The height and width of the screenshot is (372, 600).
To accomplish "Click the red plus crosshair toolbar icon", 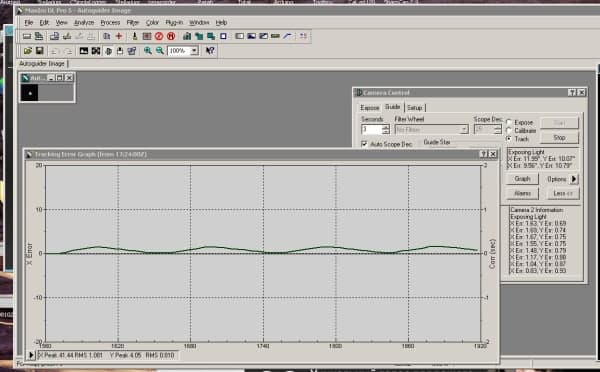I will pos(119,36).
